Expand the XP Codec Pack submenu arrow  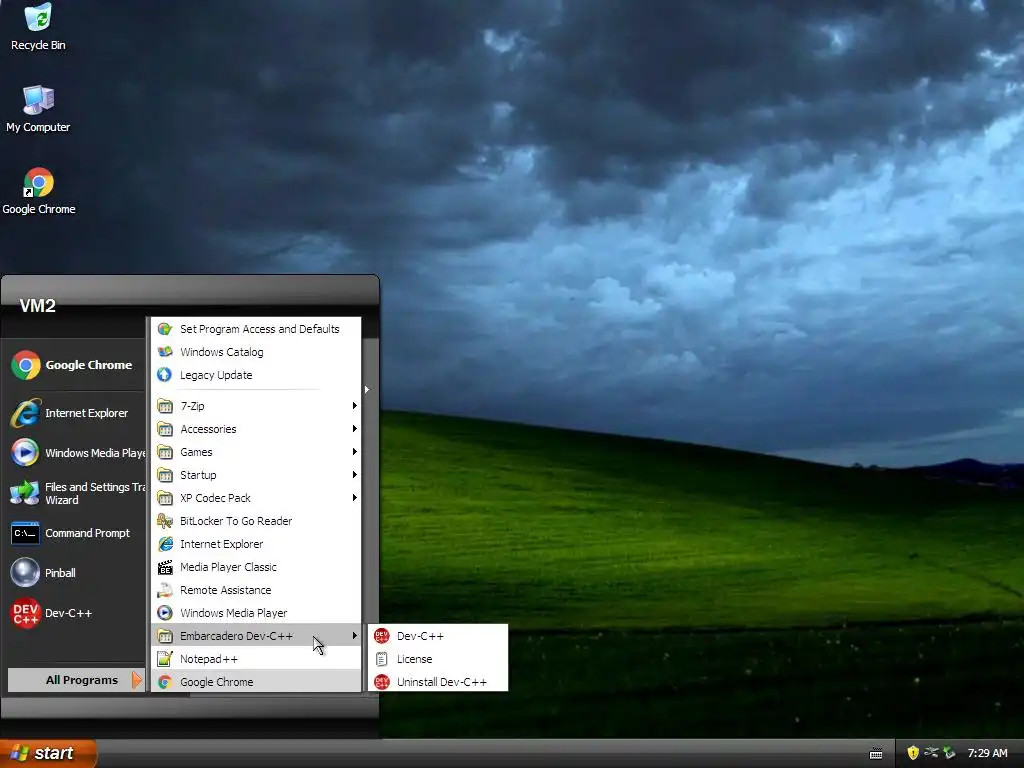[x=355, y=498]
